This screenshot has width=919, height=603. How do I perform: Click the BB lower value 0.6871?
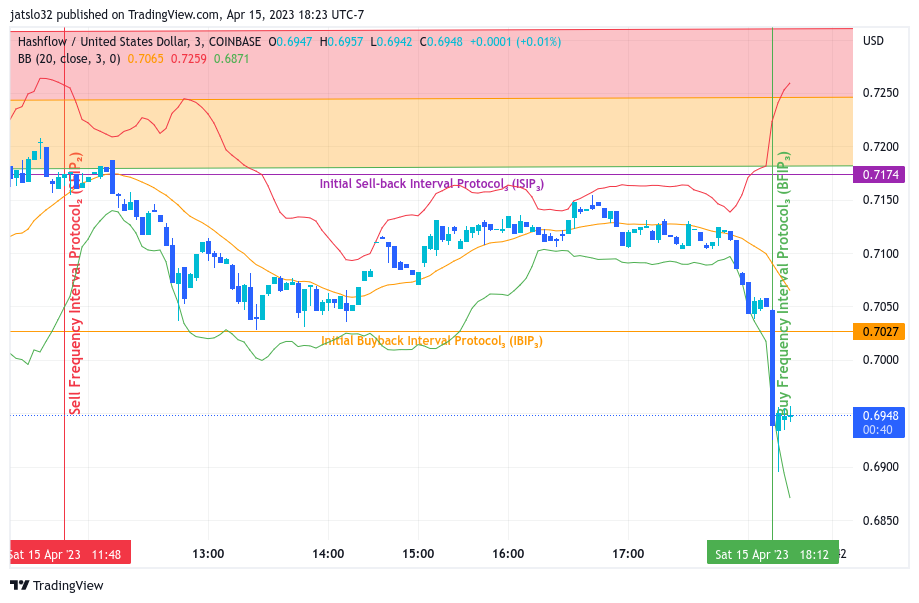click(232, 59)
